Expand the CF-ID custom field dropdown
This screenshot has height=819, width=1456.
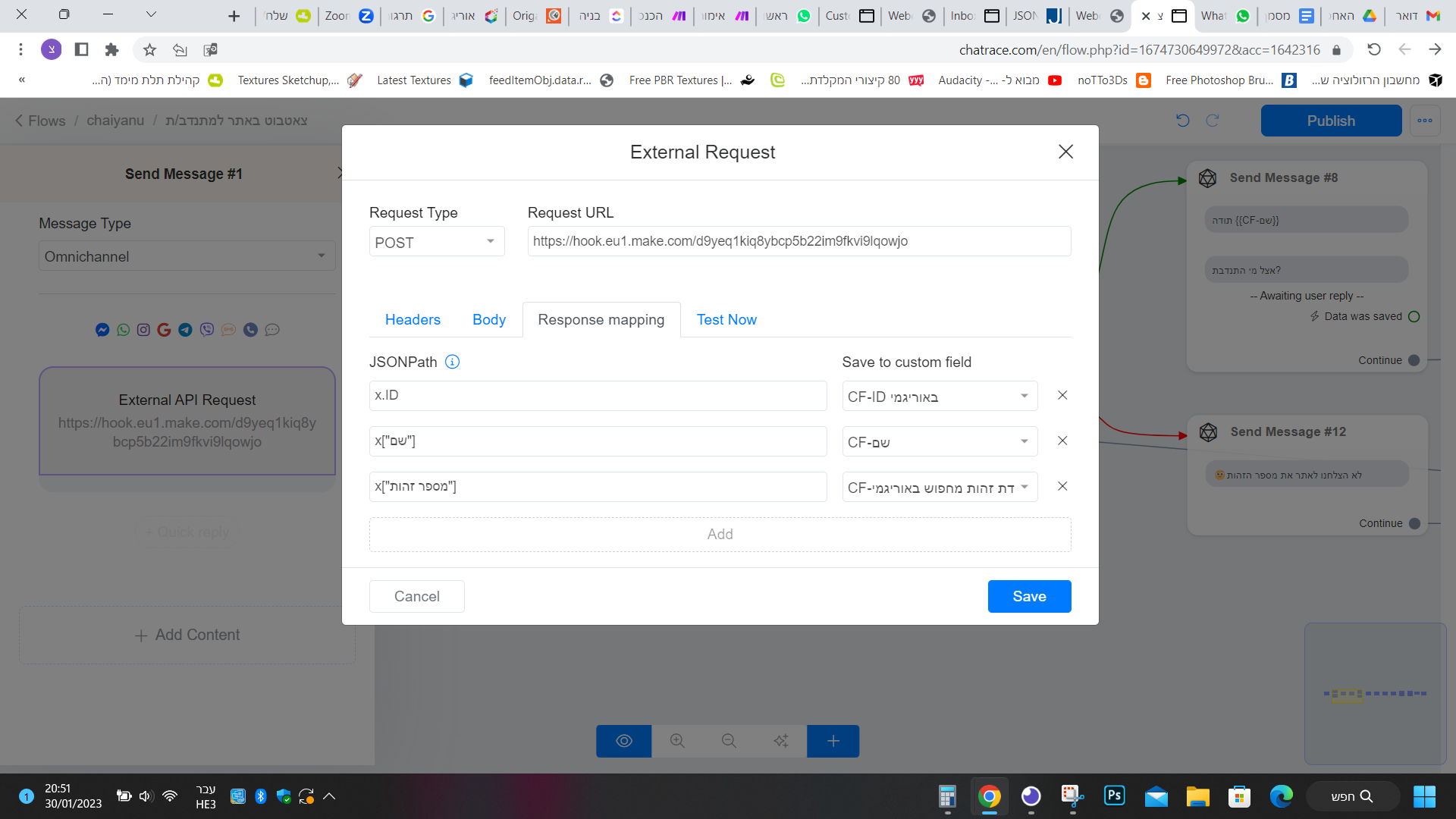(939, 396)
